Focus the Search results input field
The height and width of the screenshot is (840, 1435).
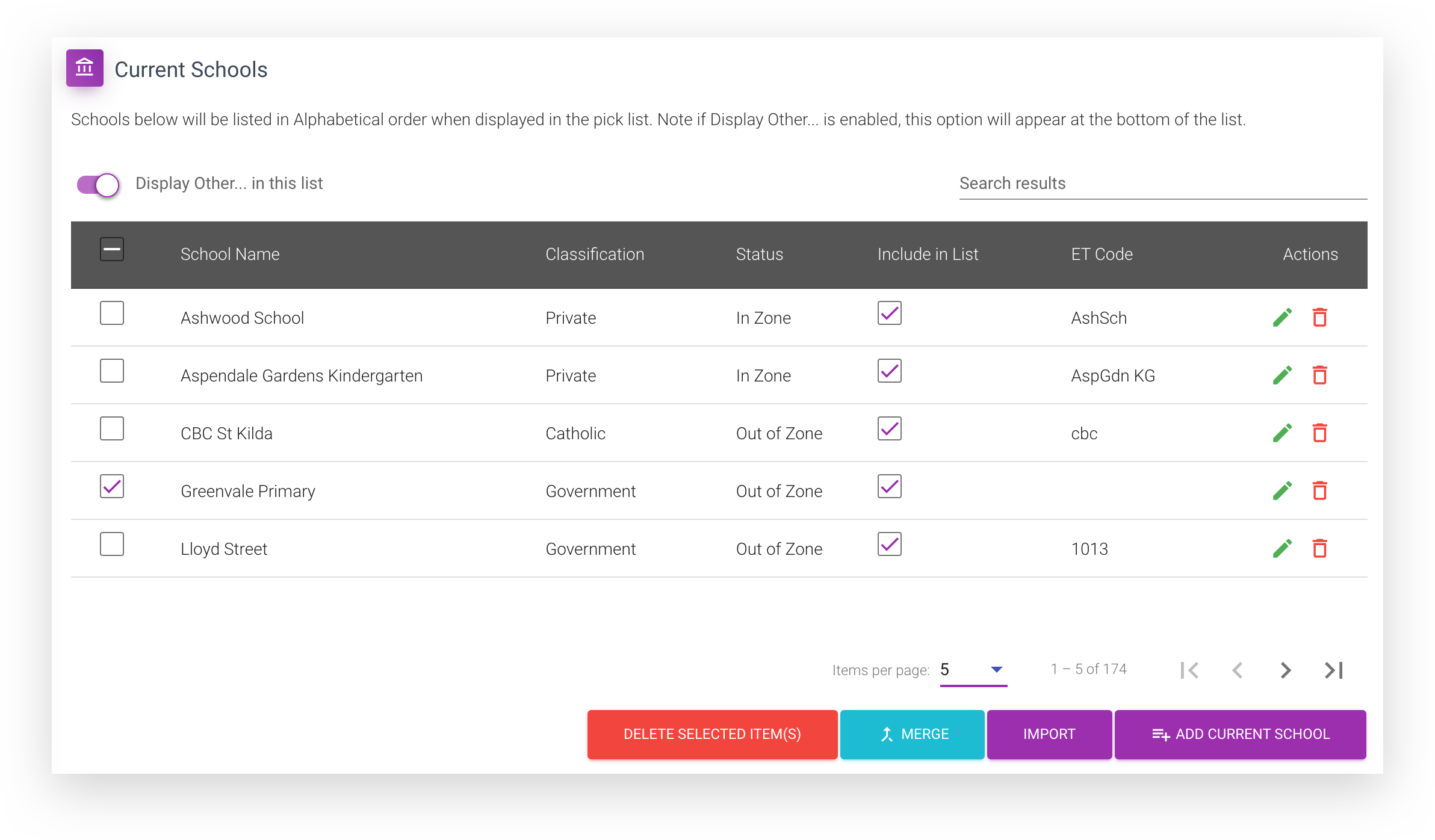click(1163, 184)
